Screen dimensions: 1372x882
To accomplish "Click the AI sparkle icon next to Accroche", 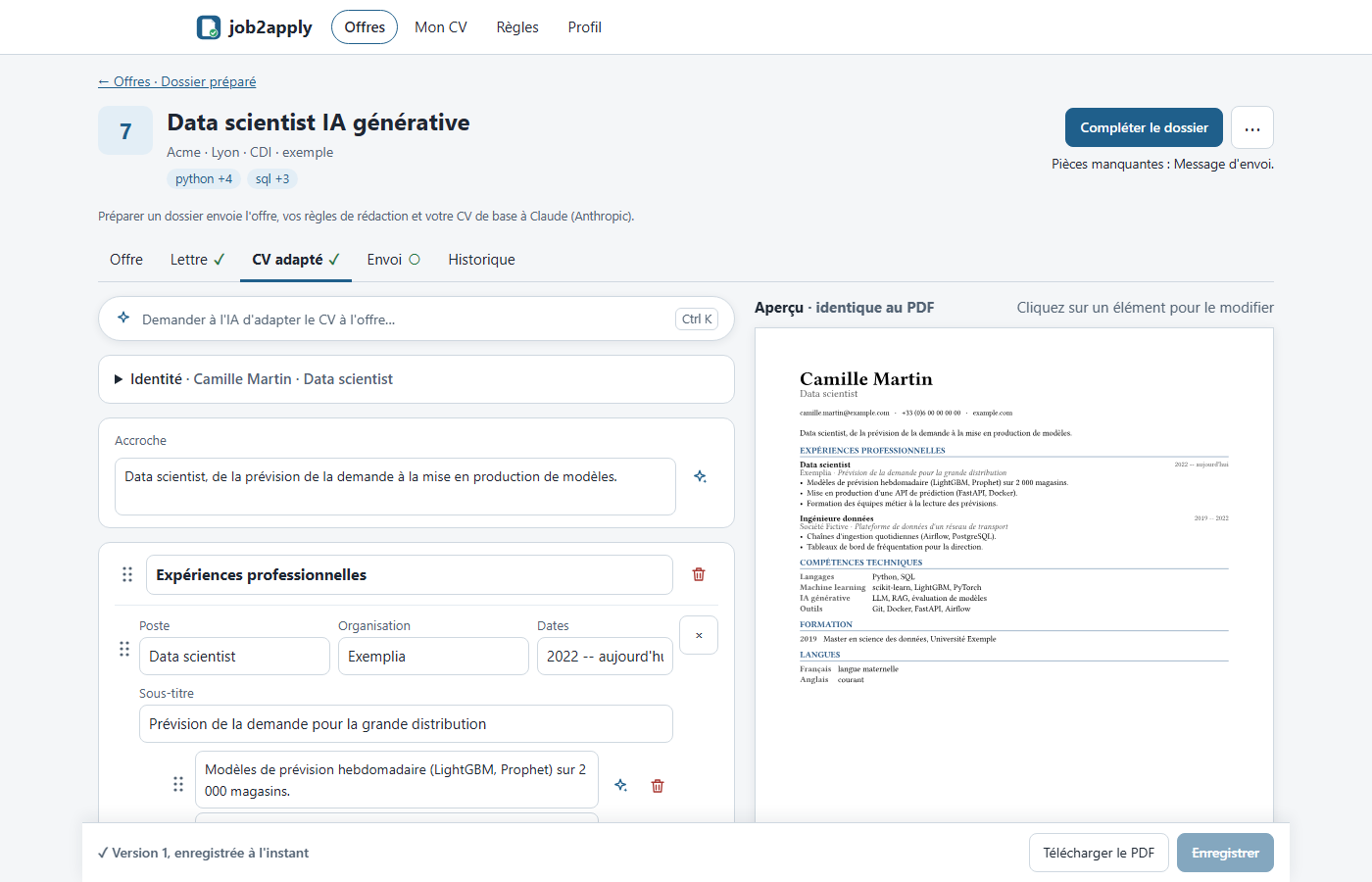I will 701,476.
